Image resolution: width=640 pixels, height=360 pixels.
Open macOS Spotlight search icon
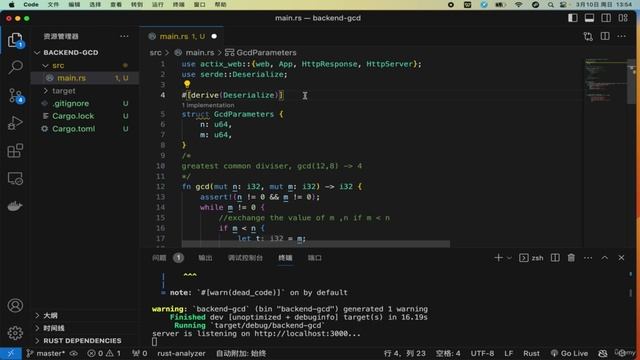551,4
